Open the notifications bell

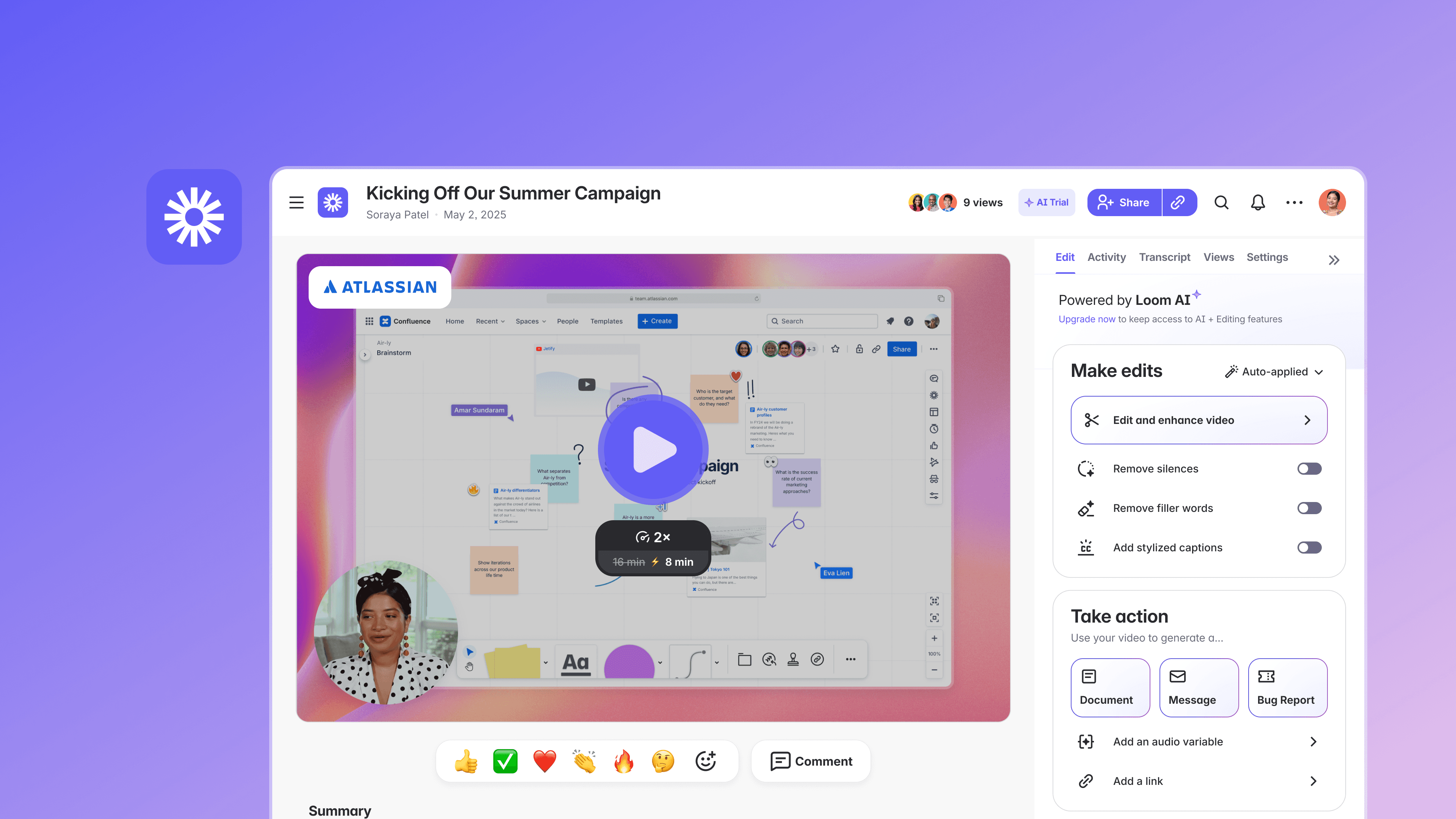point(1257,202)
